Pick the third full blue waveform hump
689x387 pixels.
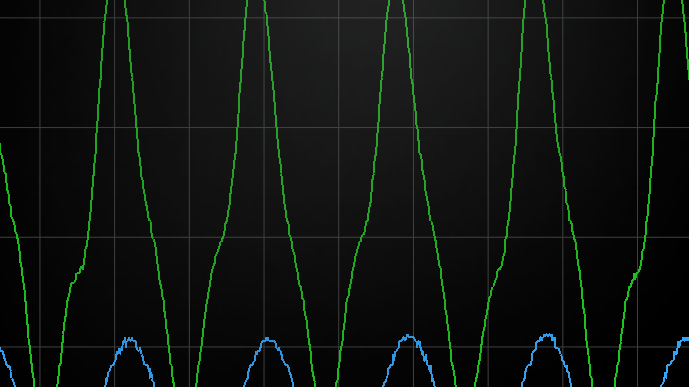(x=409, y=361)
